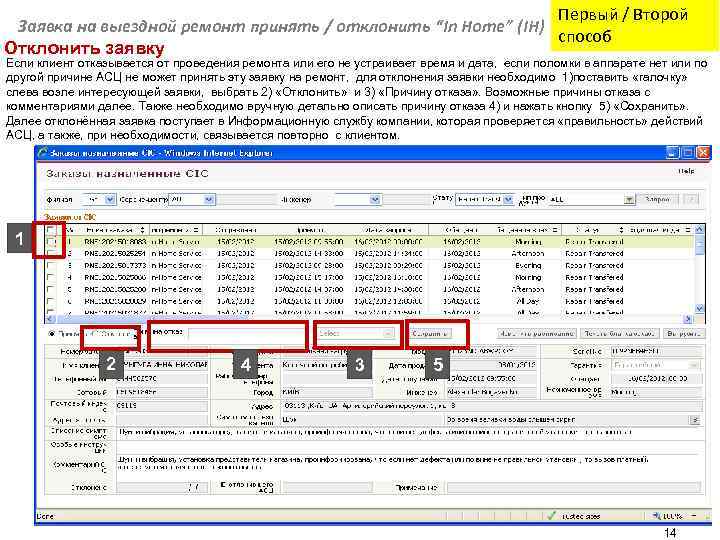Viewport: 720px width, 540px height.
Task: Click the Примечание field at bottom
Action: pyautogui.click(x=574, y=487)
